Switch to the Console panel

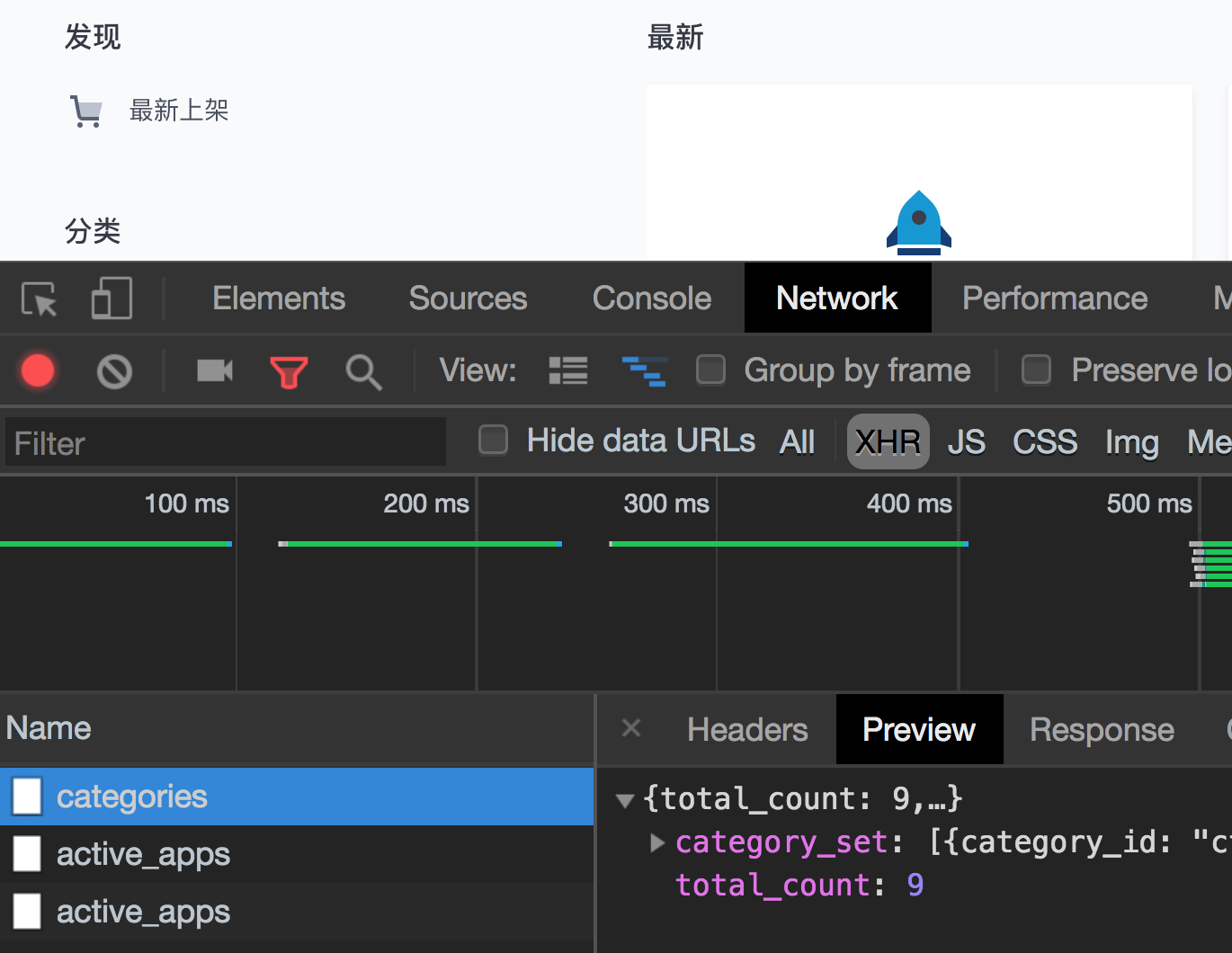click(651, 298)
